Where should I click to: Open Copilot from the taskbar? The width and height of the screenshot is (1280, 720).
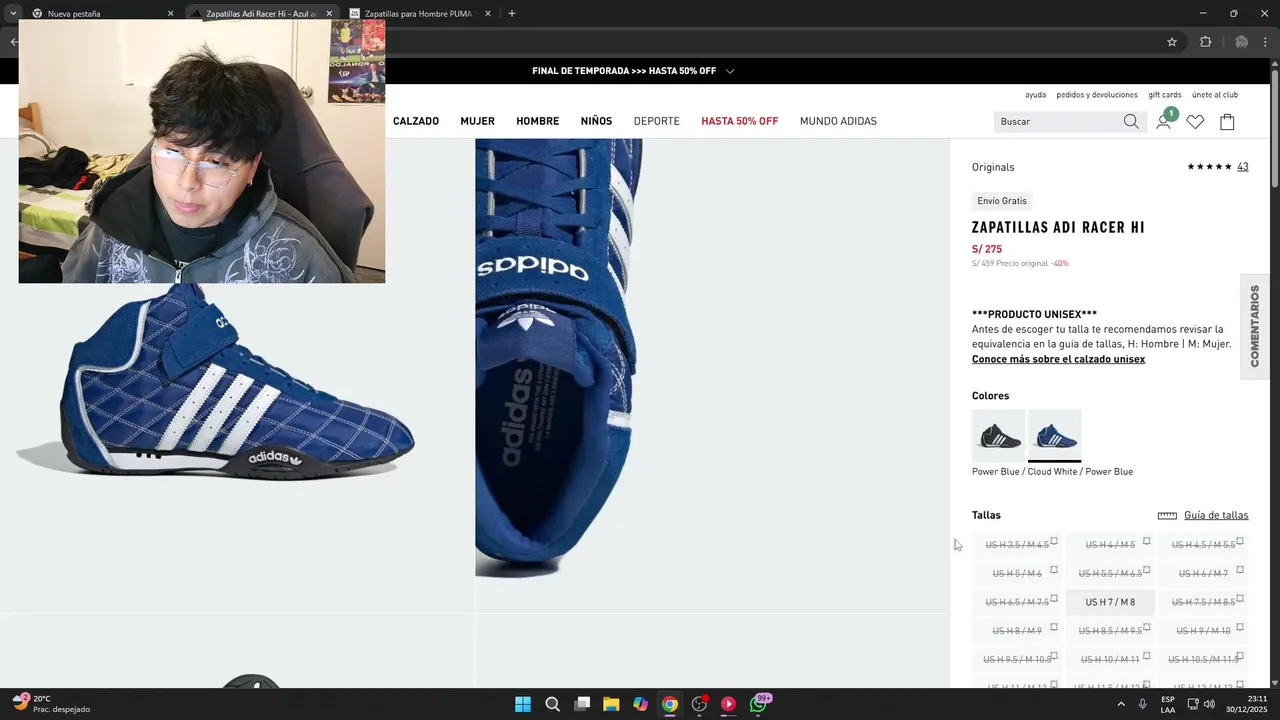pos(640,704)
